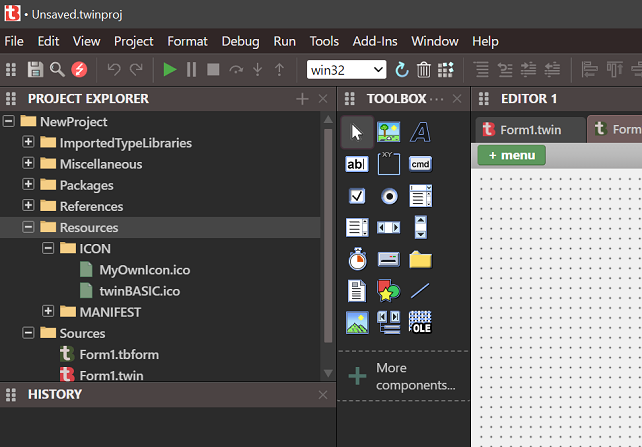Image resolution: width=642 pixels, height=447 pixels.
Task: Select the CheckBox control tool in the Toolbox
Action: click(x=357, y=195)
